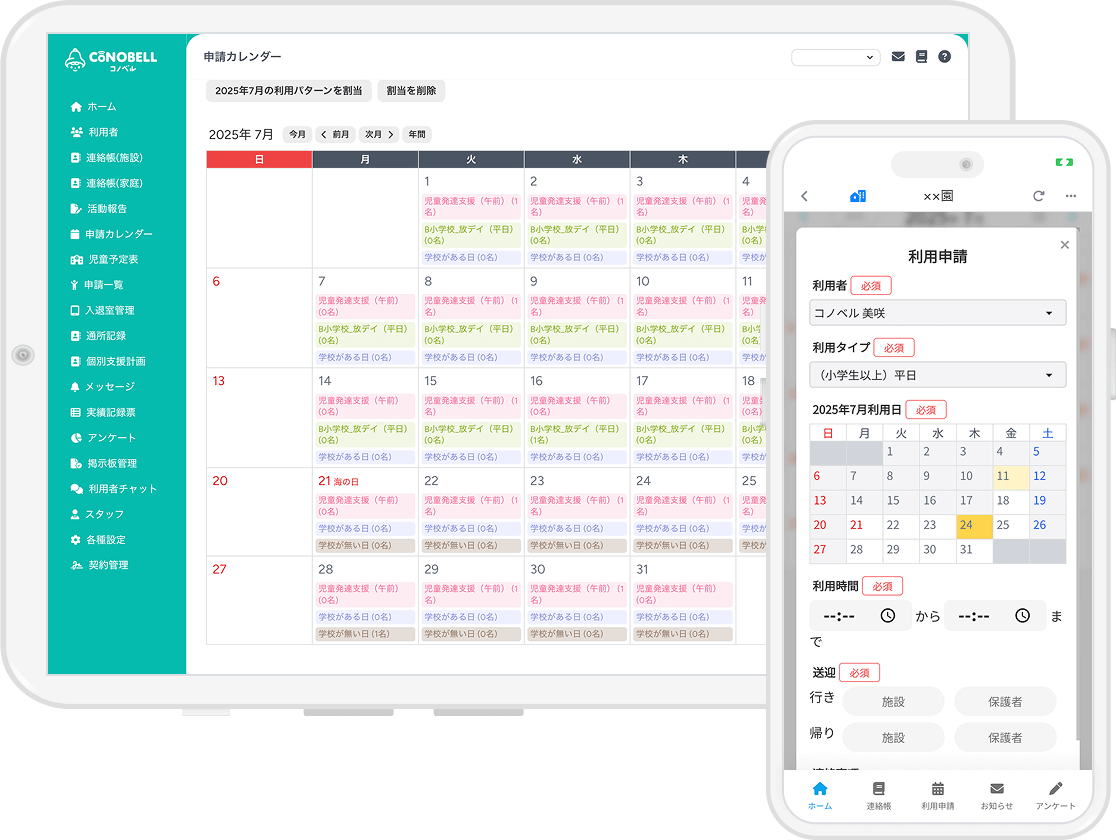Viewport: 1116px width, 840px height.
Task: Open the empty dropdown in tablet header
Action: 835,58
